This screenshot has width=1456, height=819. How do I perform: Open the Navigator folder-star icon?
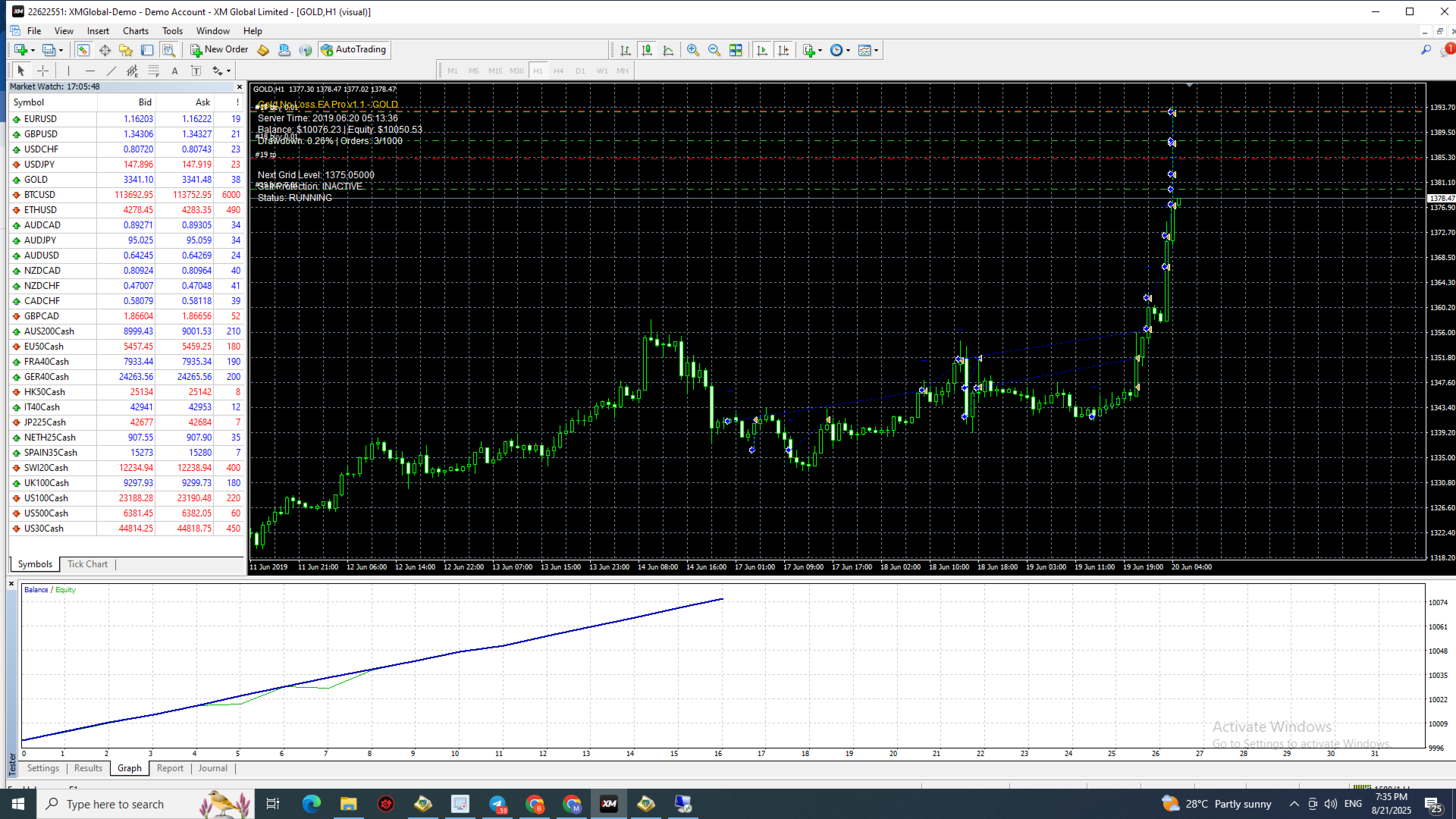[x=126, y=50]
